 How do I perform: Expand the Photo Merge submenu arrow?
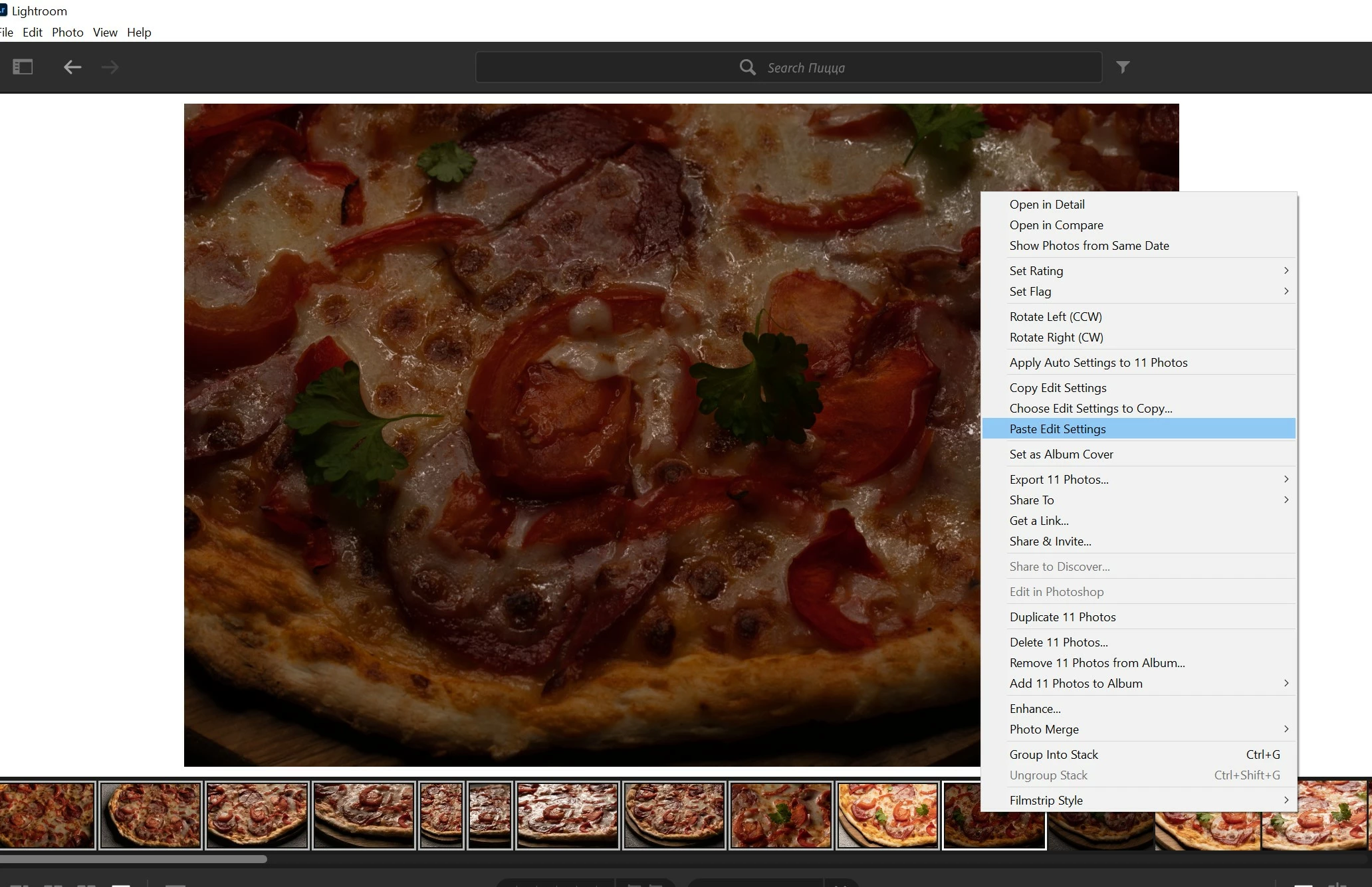[x=1286, y=729]
